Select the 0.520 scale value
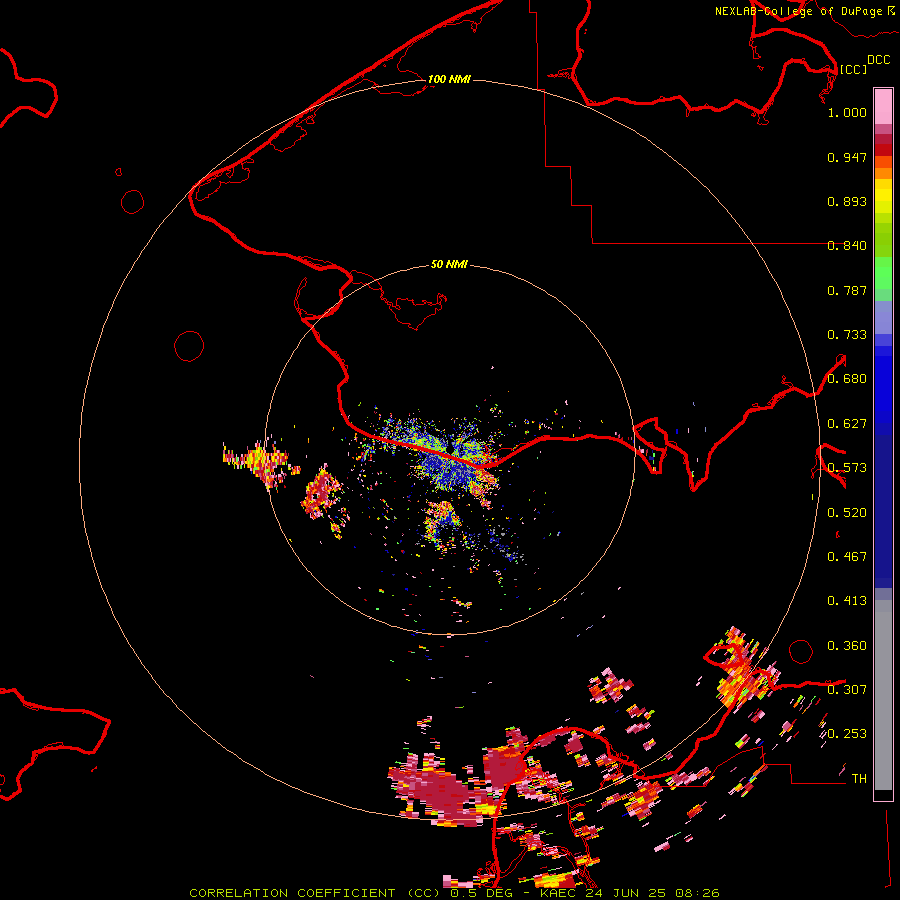The width and height of the screenshot is (900, 900). pos(847,513)
